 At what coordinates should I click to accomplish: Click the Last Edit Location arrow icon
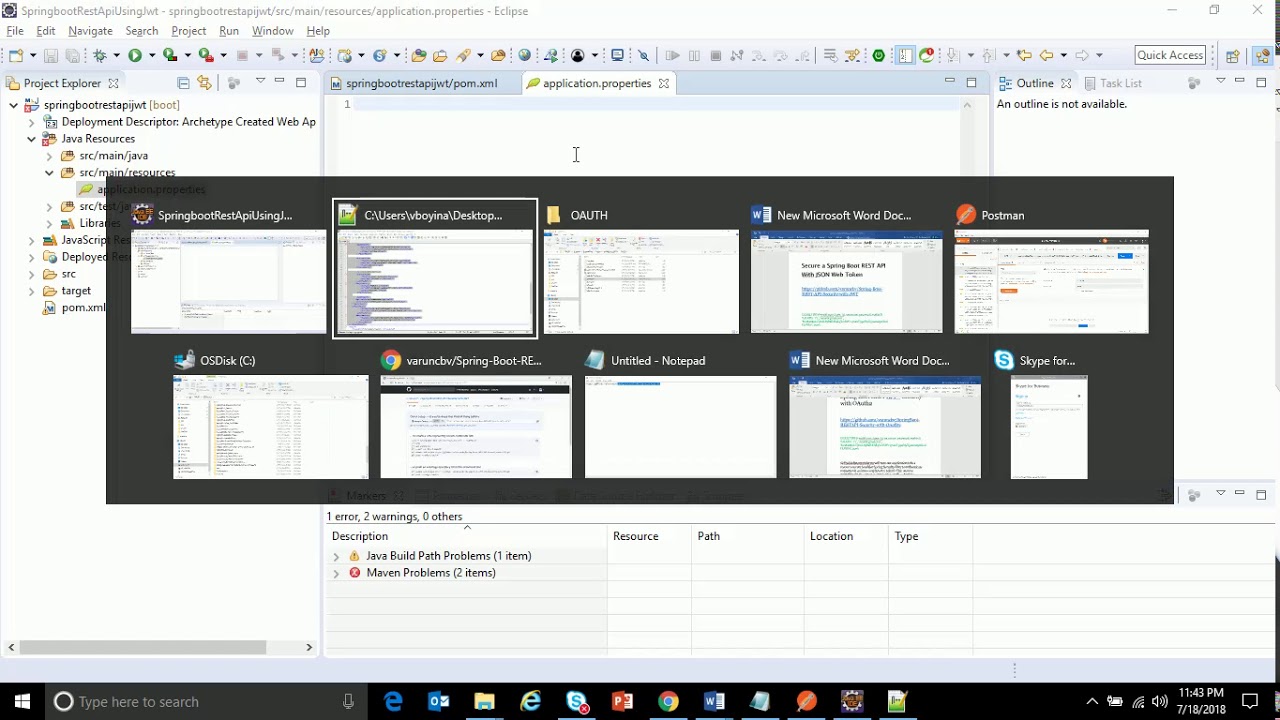click(1023, 55)
